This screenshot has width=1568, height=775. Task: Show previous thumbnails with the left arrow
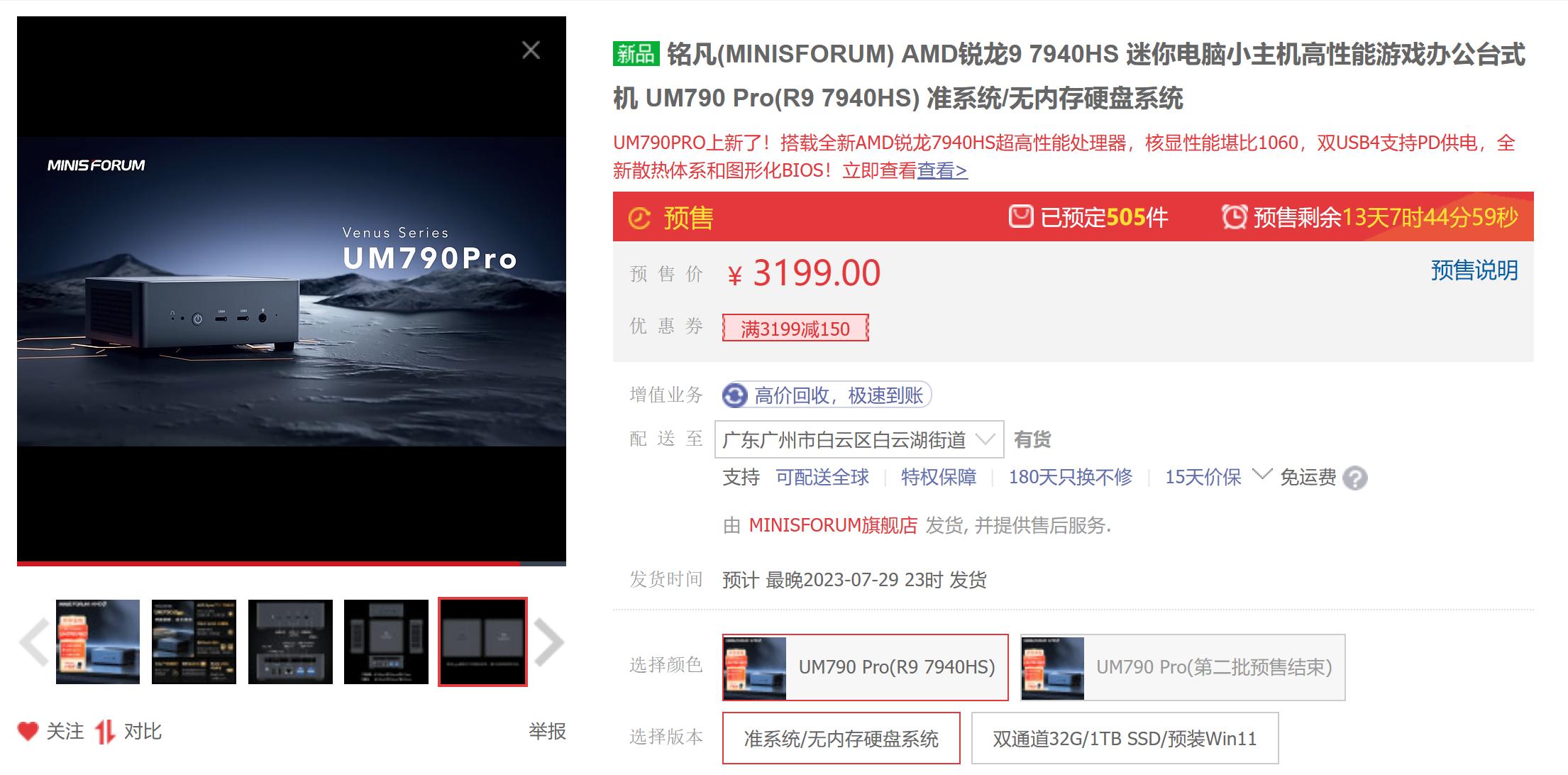33,642
